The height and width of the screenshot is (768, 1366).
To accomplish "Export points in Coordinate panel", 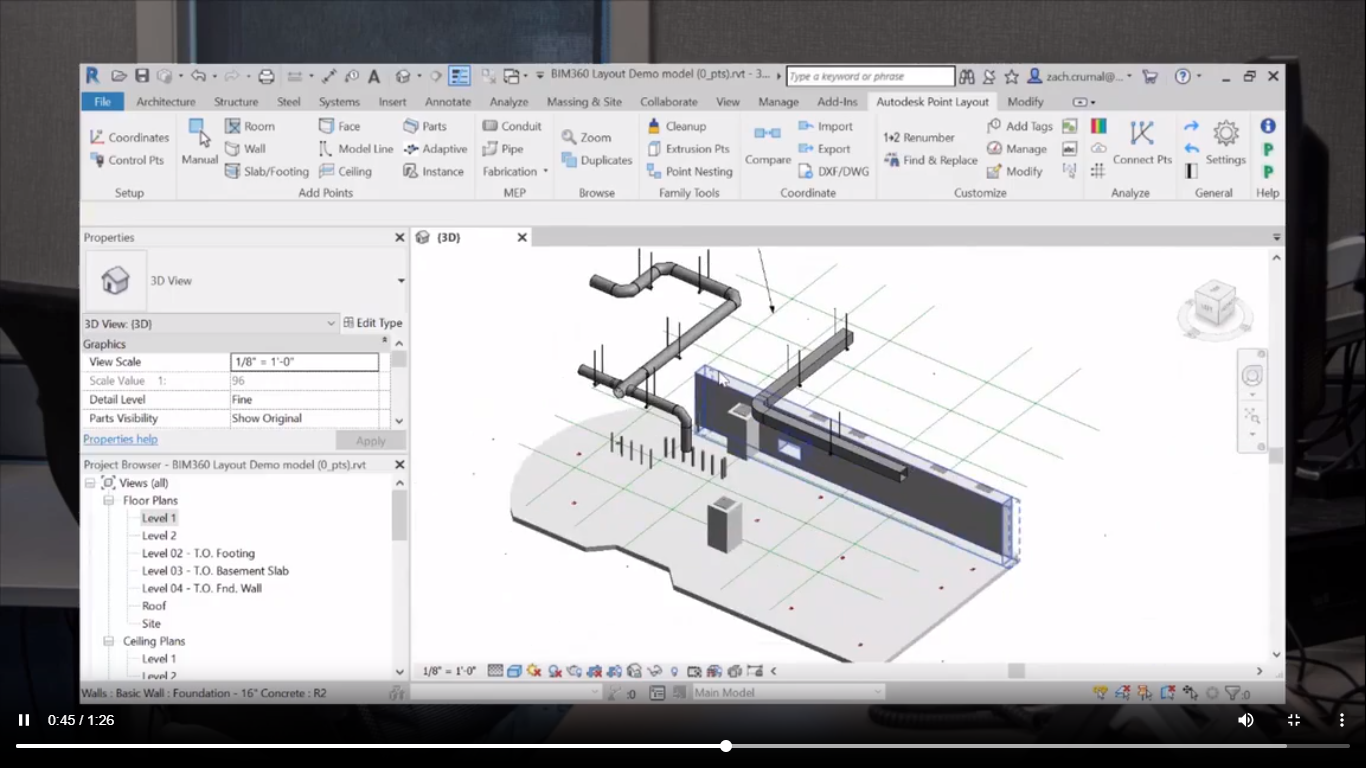I will [825, 149].
